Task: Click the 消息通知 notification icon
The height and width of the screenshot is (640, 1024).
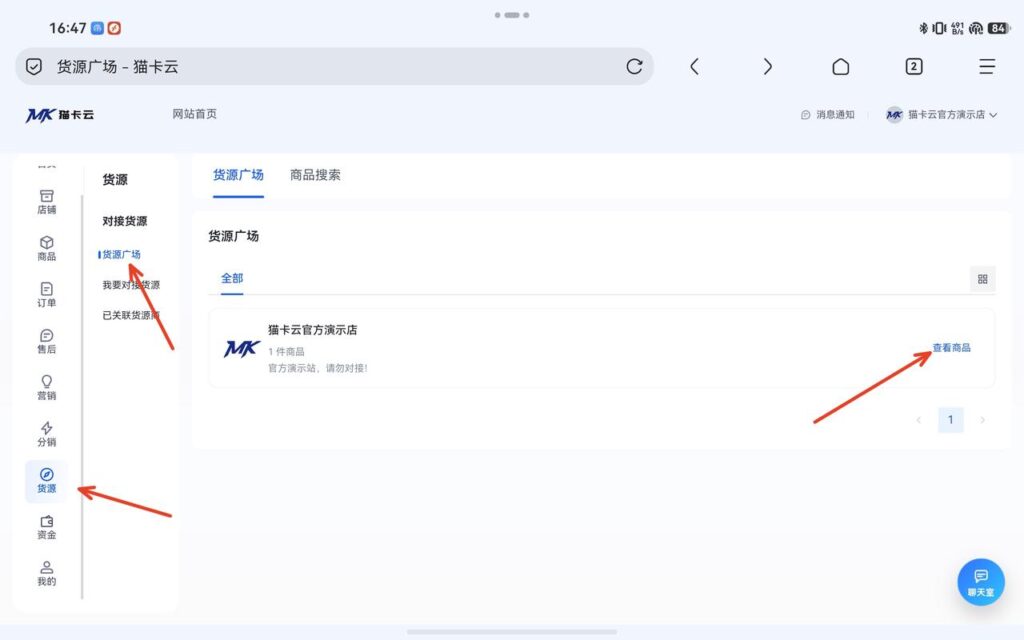Action: [x=805, y=115]
